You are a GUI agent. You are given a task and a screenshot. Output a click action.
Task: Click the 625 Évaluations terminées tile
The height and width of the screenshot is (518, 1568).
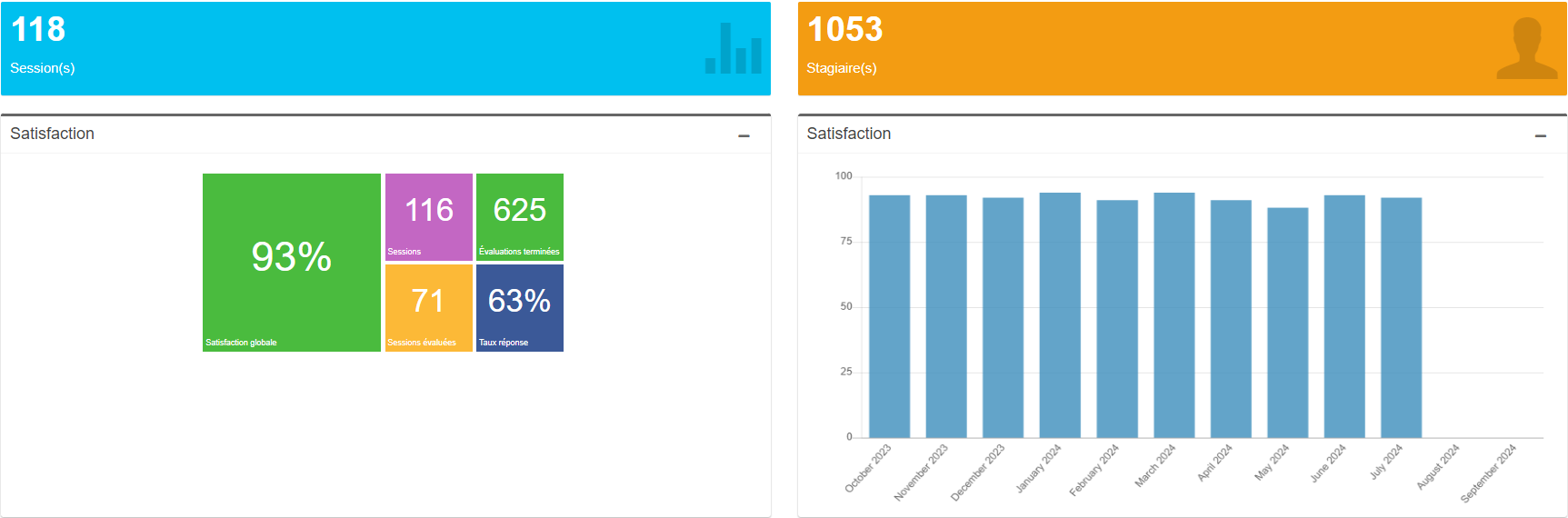click(x=519, y=217)
